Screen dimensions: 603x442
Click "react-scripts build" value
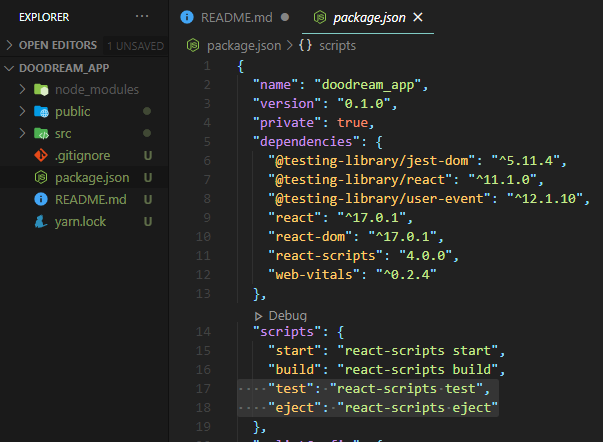pyautogui.click(x=418, y=370)
